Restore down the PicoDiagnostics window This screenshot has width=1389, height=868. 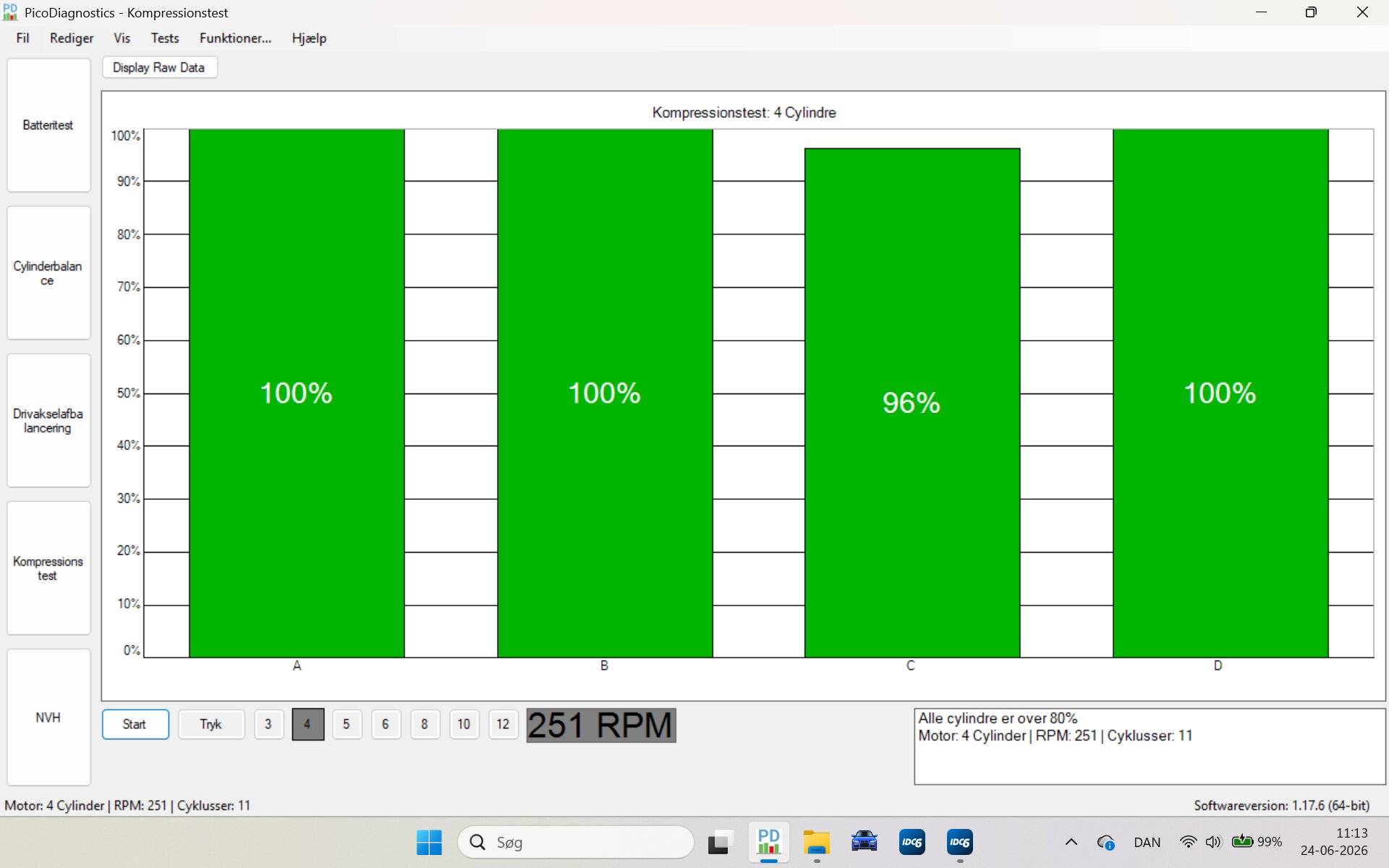(1311, 12)
